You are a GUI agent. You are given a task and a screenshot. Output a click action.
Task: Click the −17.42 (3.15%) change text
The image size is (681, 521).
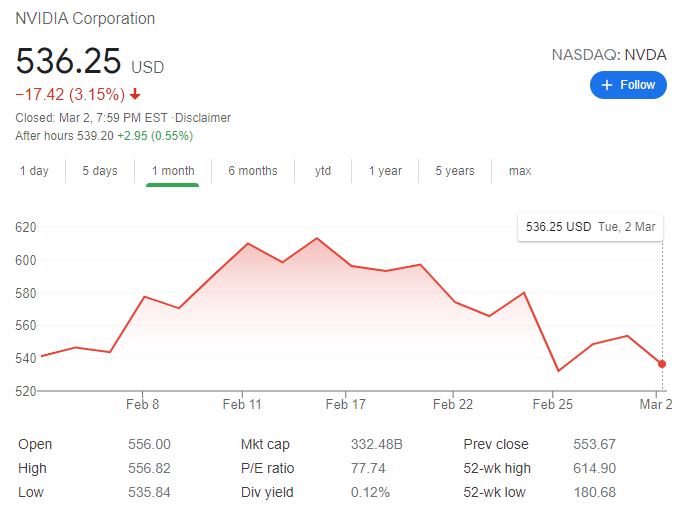pos(70,94)
